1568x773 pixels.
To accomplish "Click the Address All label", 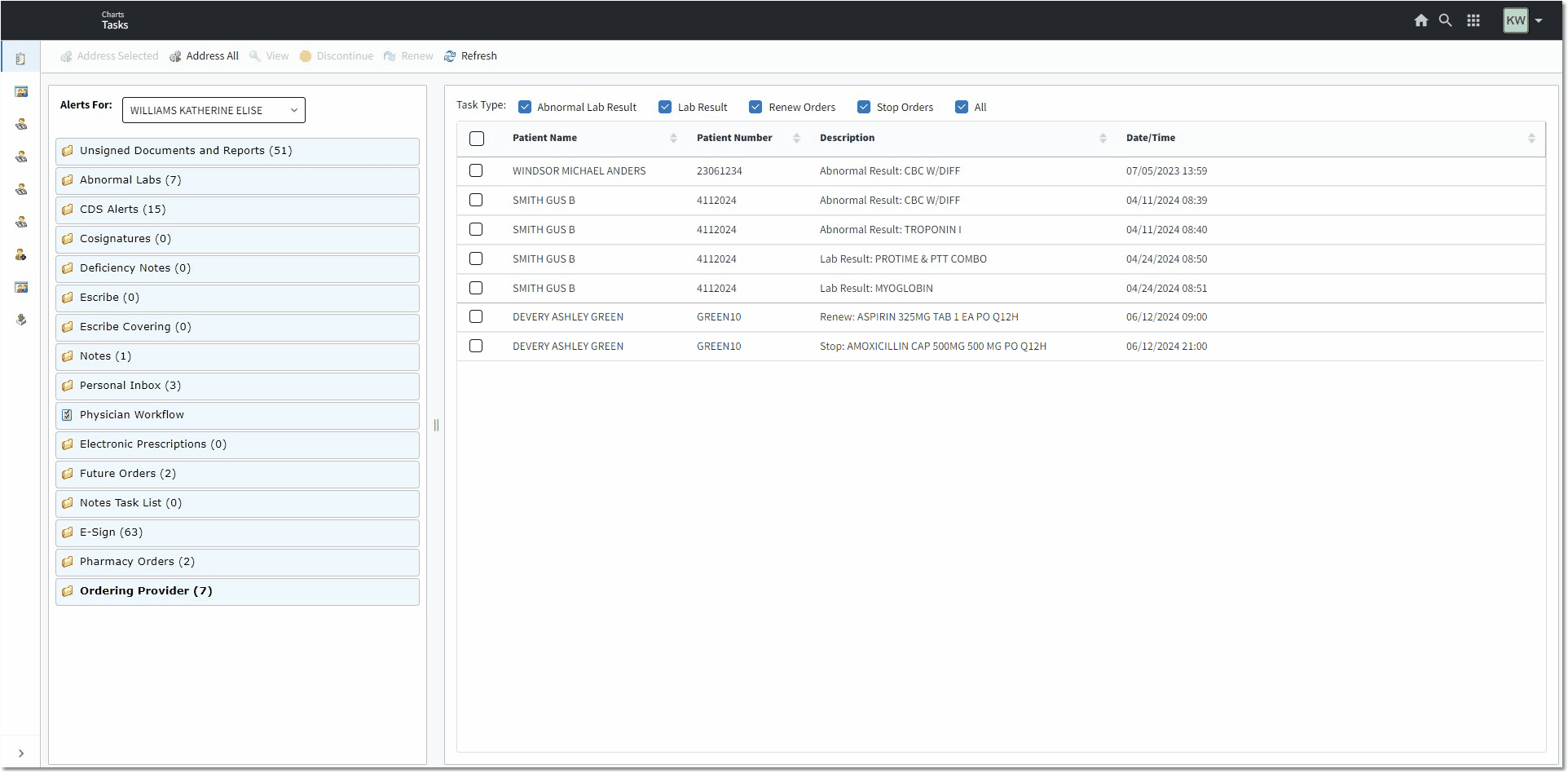I will pos(213,56).
